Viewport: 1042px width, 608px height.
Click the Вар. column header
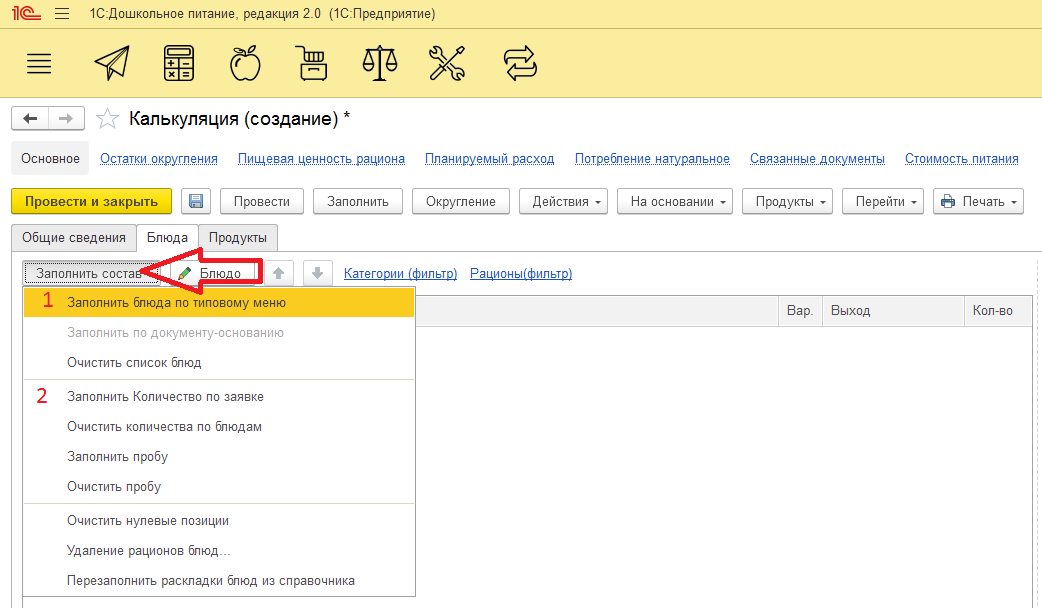(799, 311)
